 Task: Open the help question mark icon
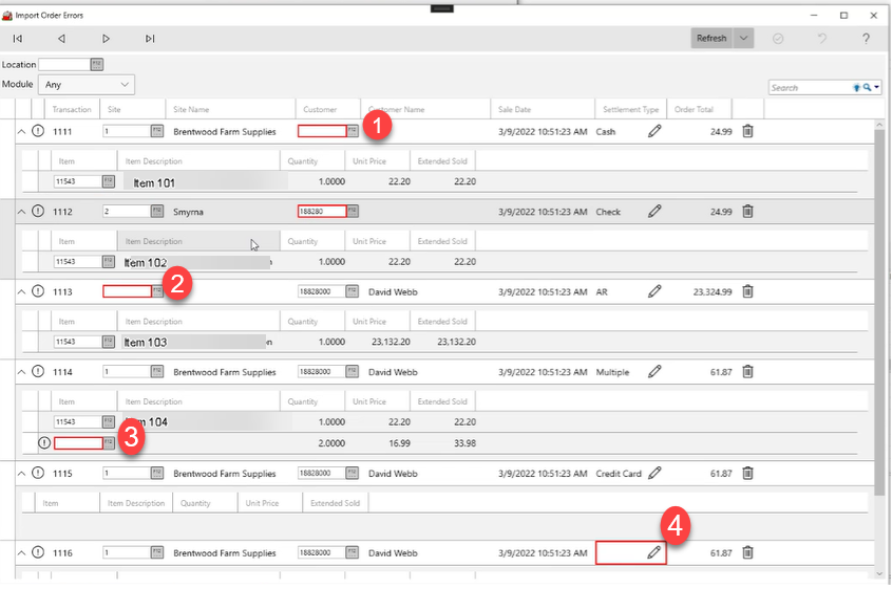(x=866, y=39)
